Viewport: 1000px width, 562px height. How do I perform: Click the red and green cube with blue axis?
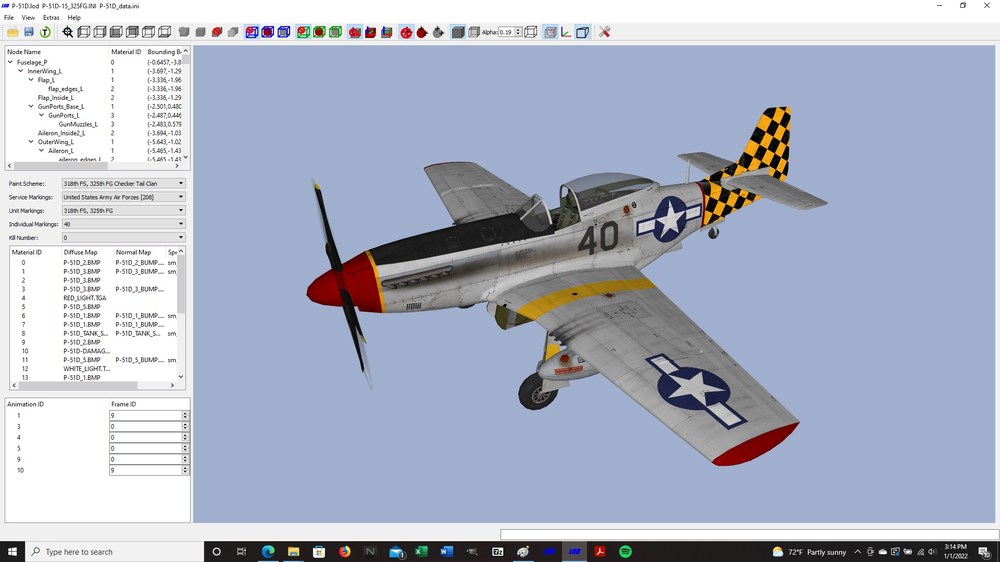[x=371, y=32]
